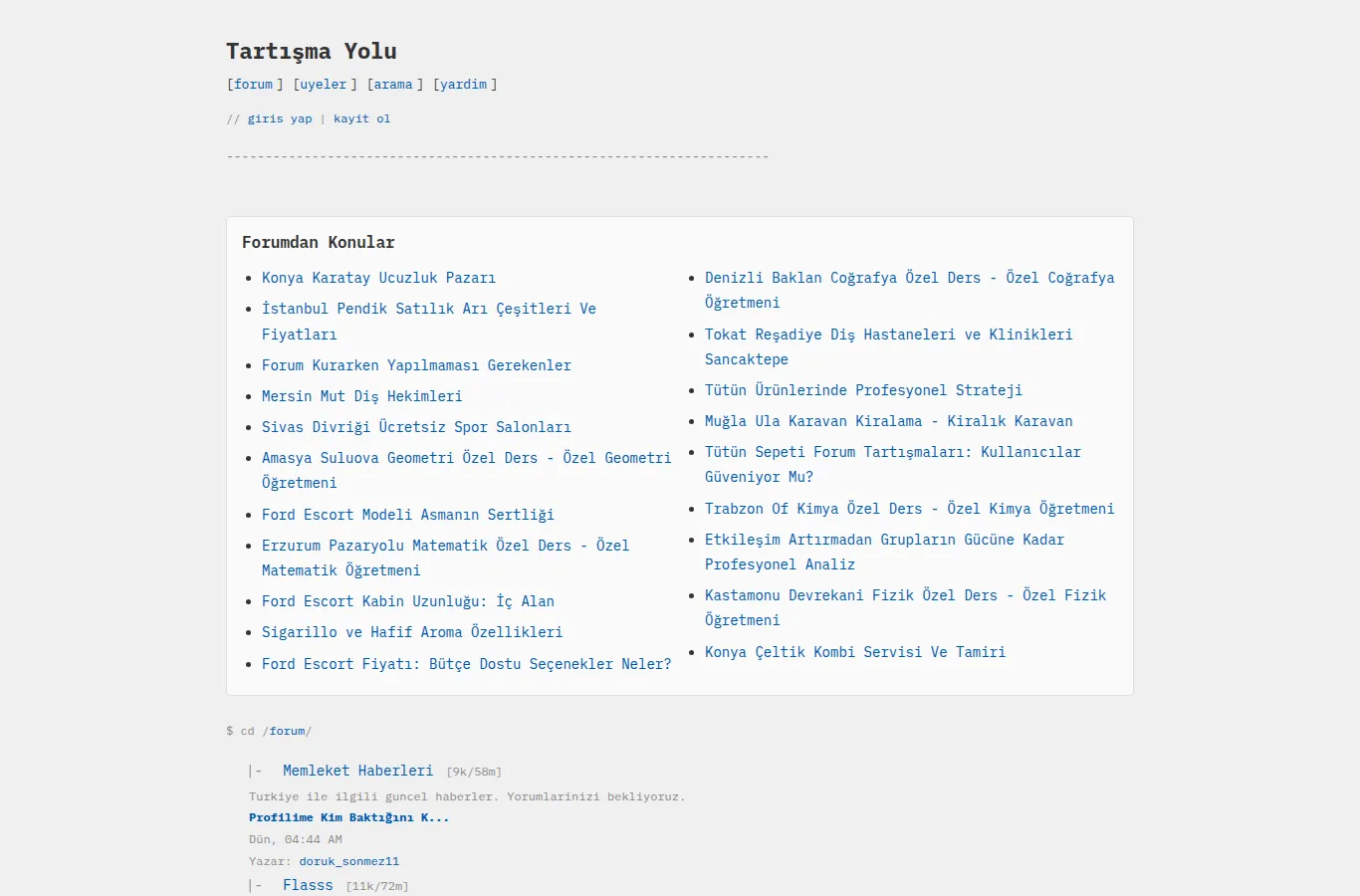Go to the arama search page
The height and width of the screenshot is (896, 1360).
click(393, 85)
